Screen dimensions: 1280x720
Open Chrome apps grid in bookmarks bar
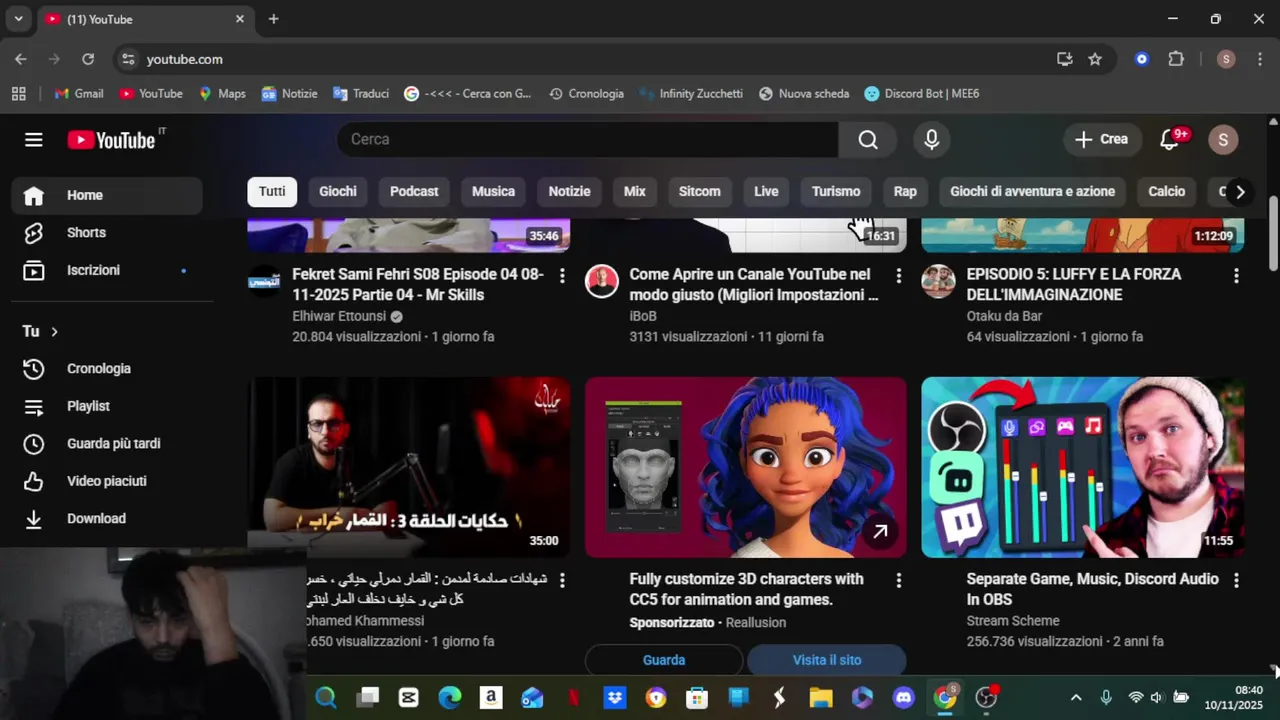18,94
